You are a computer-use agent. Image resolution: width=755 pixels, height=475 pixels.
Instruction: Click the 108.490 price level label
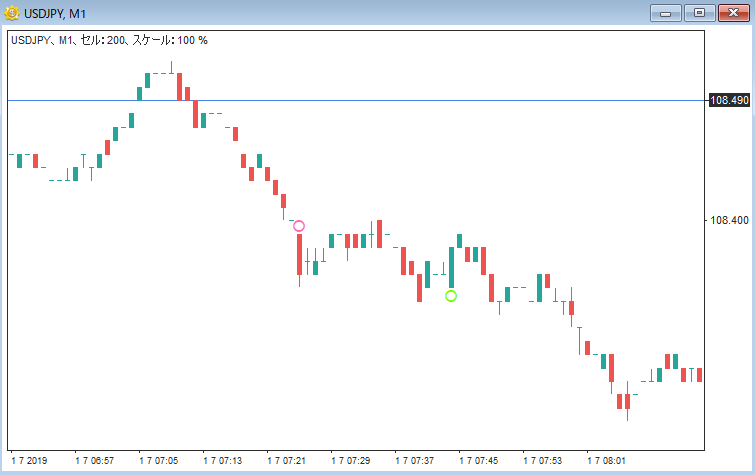point(728,100)
